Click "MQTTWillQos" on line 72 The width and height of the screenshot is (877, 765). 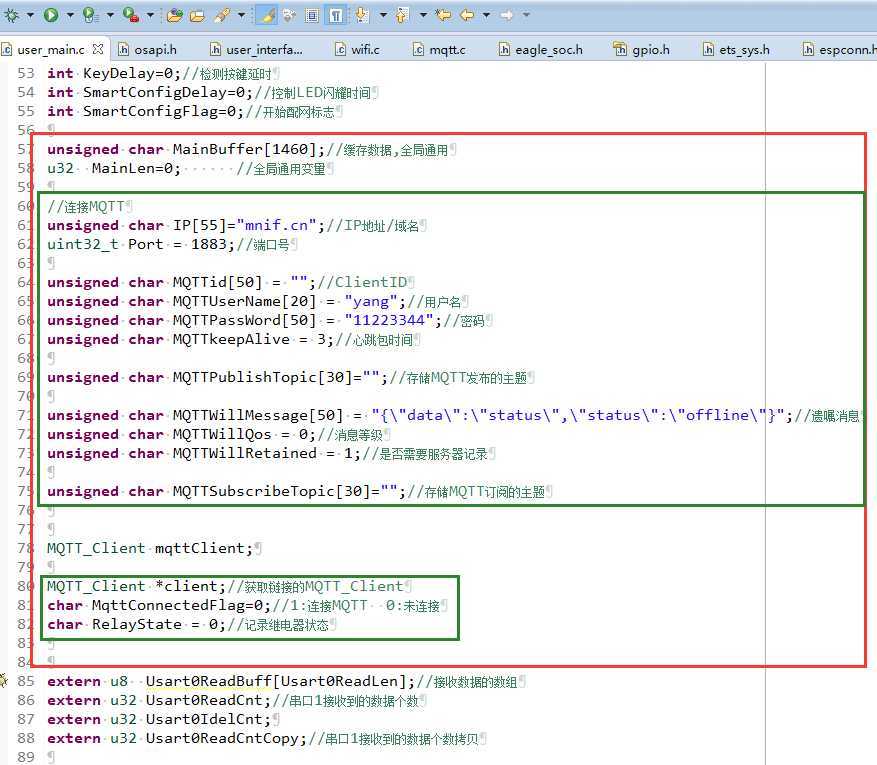pyautogui.click(x=222, y=435)
